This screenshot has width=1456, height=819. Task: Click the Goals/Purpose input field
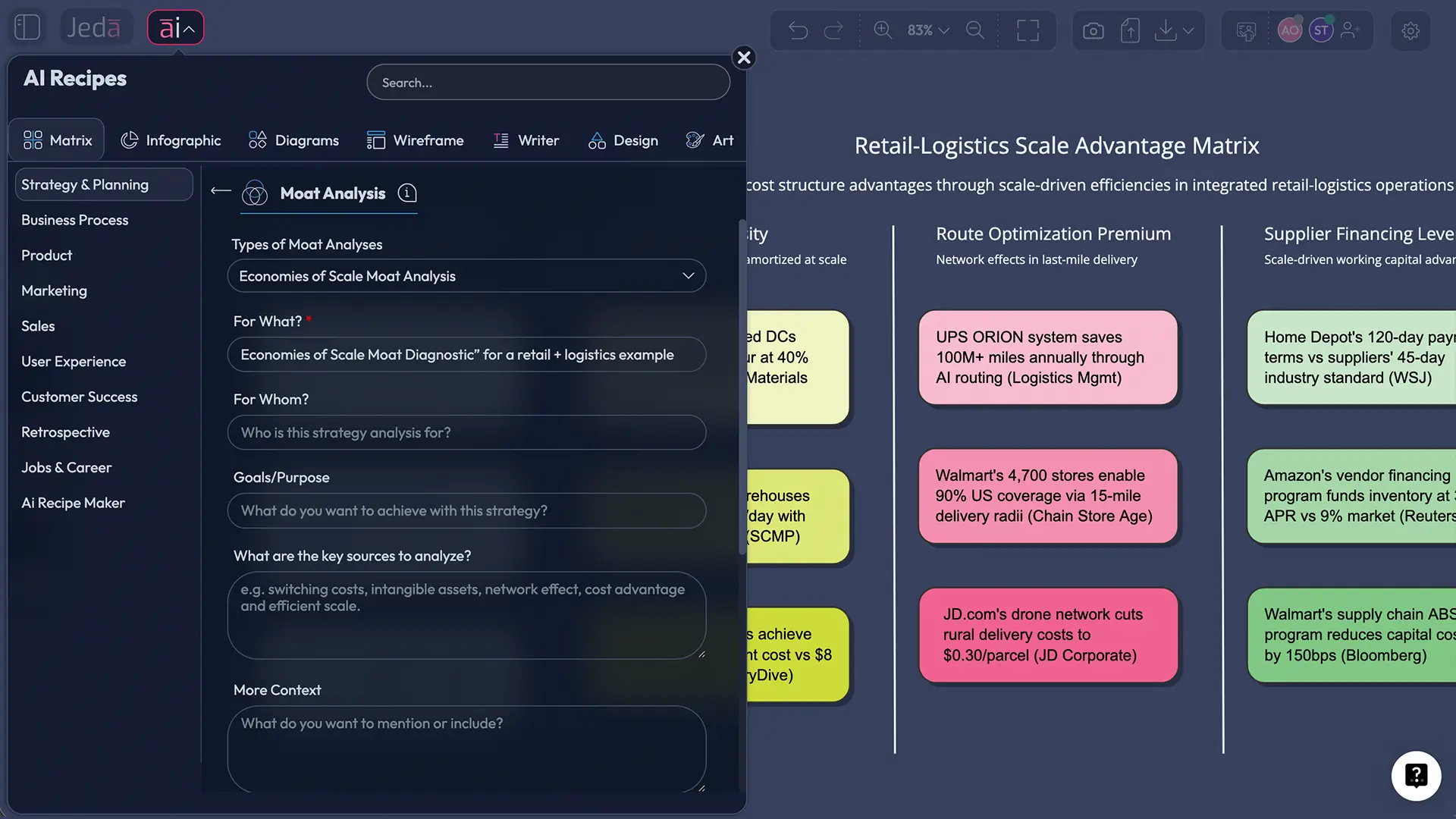[x=466, y=511]
